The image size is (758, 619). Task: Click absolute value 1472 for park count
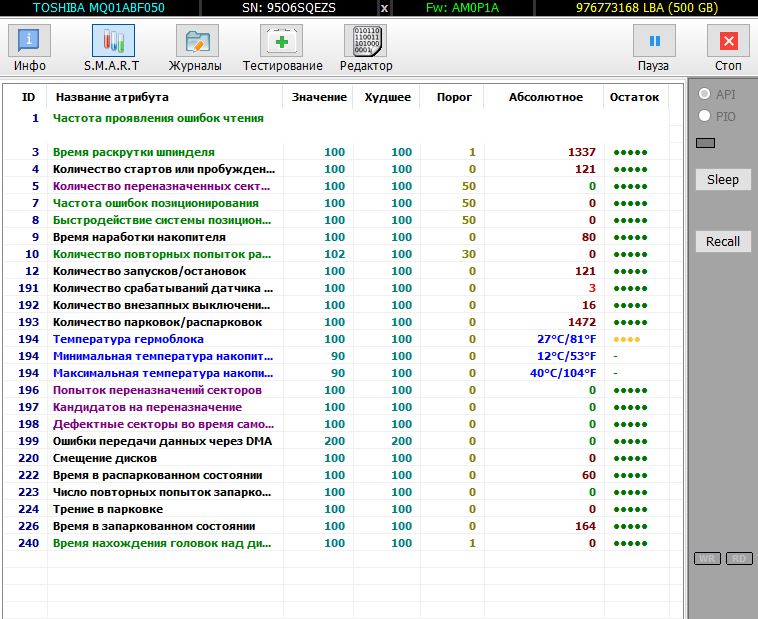[x=582, y=322]
